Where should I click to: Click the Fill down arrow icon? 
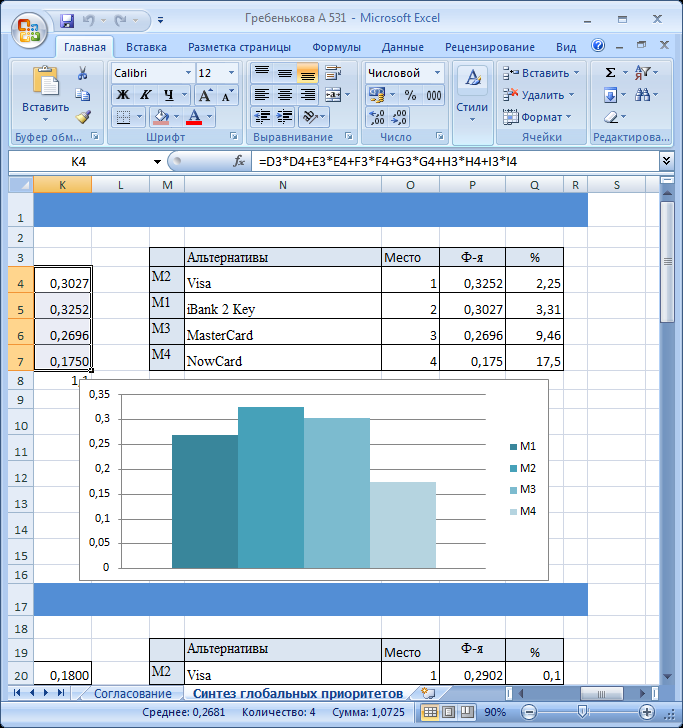pyautogui.click(x=610, y=95)
